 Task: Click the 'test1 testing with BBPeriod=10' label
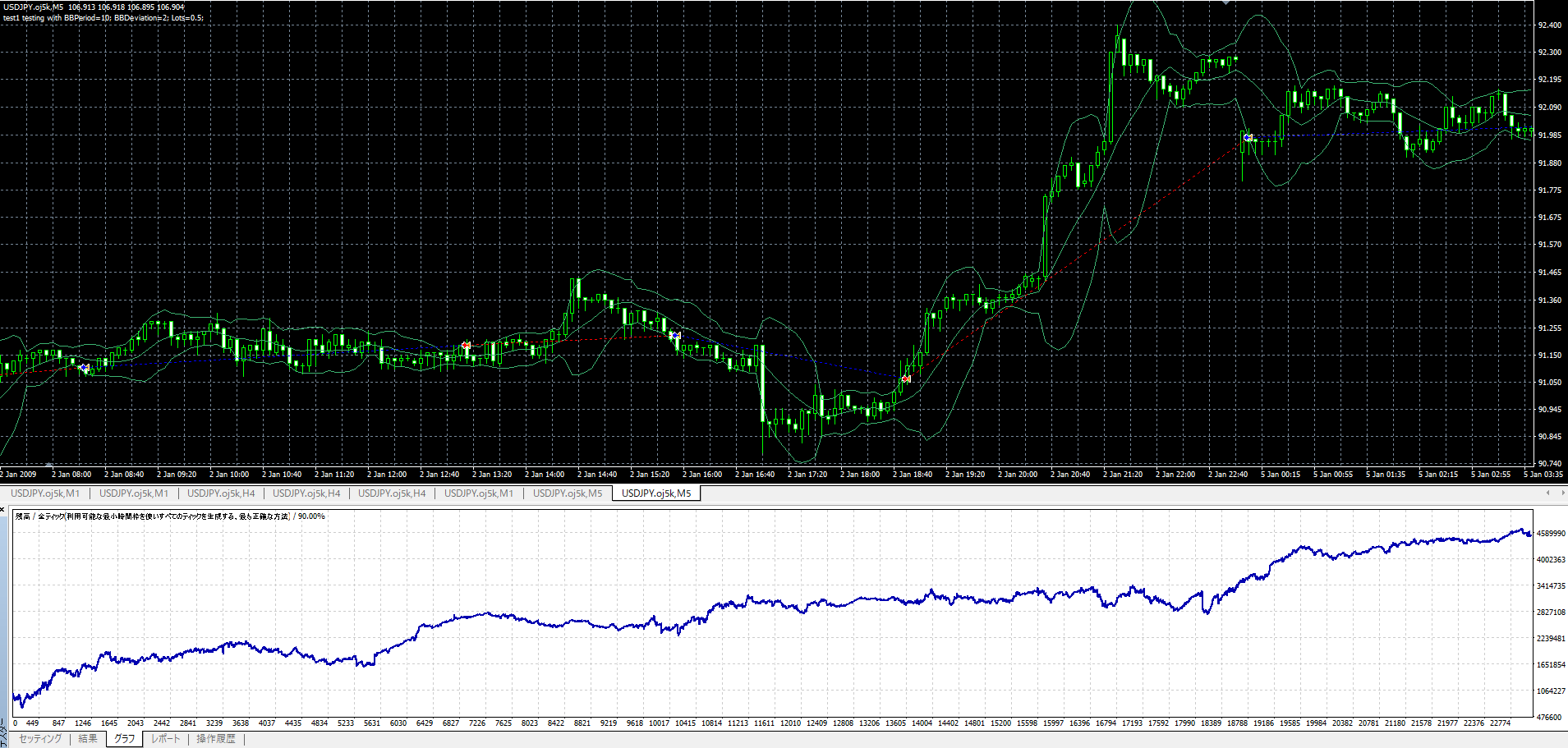pos(103,17)
